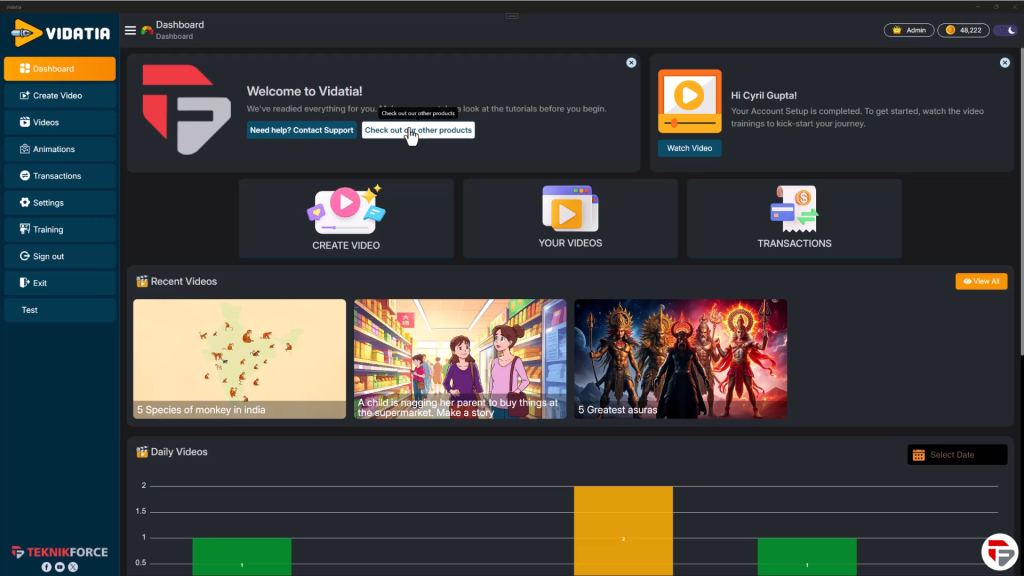This screenshot has height=576, width=1024.
Task: Click the Hi Cyril Gupta! heading
Action: point(763,95)
